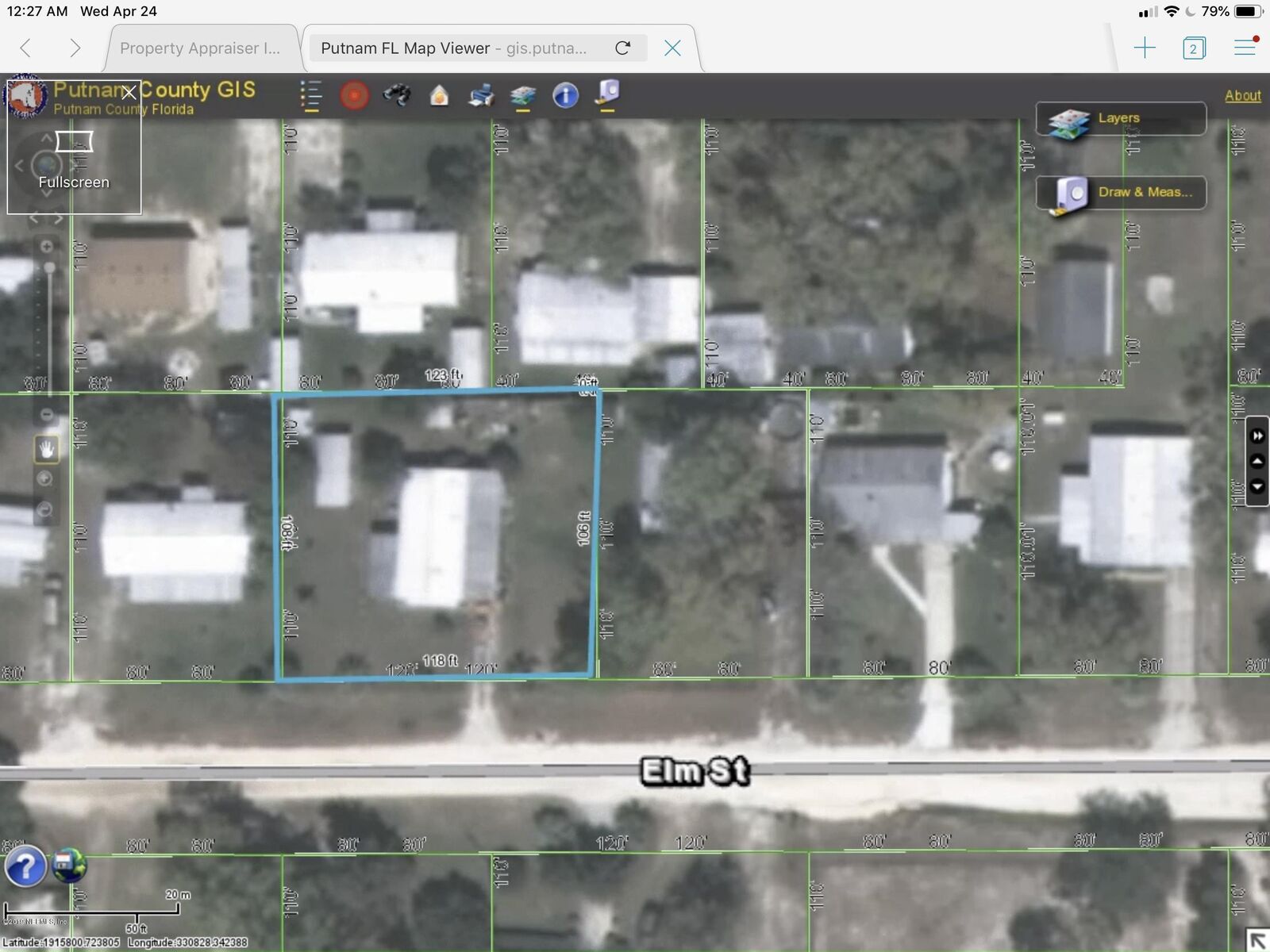Click the zoom slider handle

point(49,268)
